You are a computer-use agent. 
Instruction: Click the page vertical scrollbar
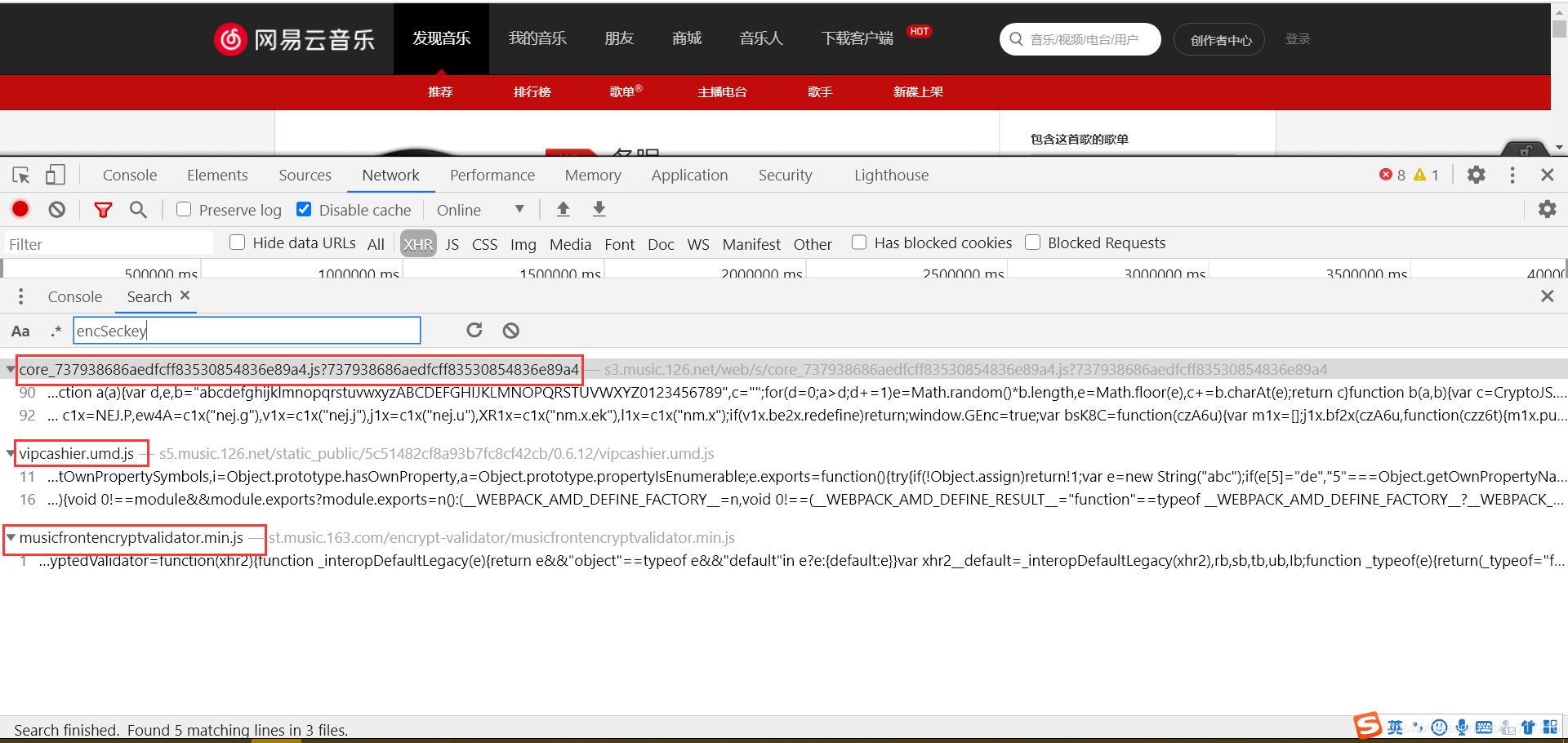pos(1559,78)
